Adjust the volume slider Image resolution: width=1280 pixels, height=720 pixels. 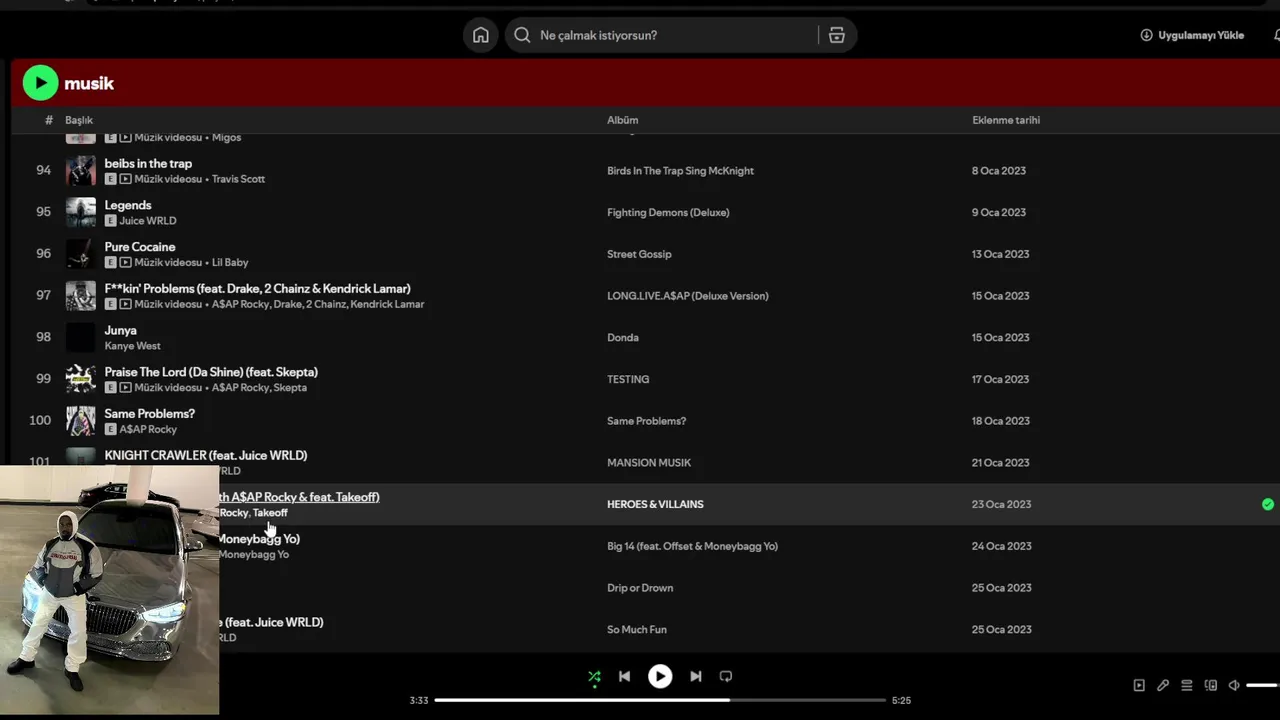click(1263, 685)
